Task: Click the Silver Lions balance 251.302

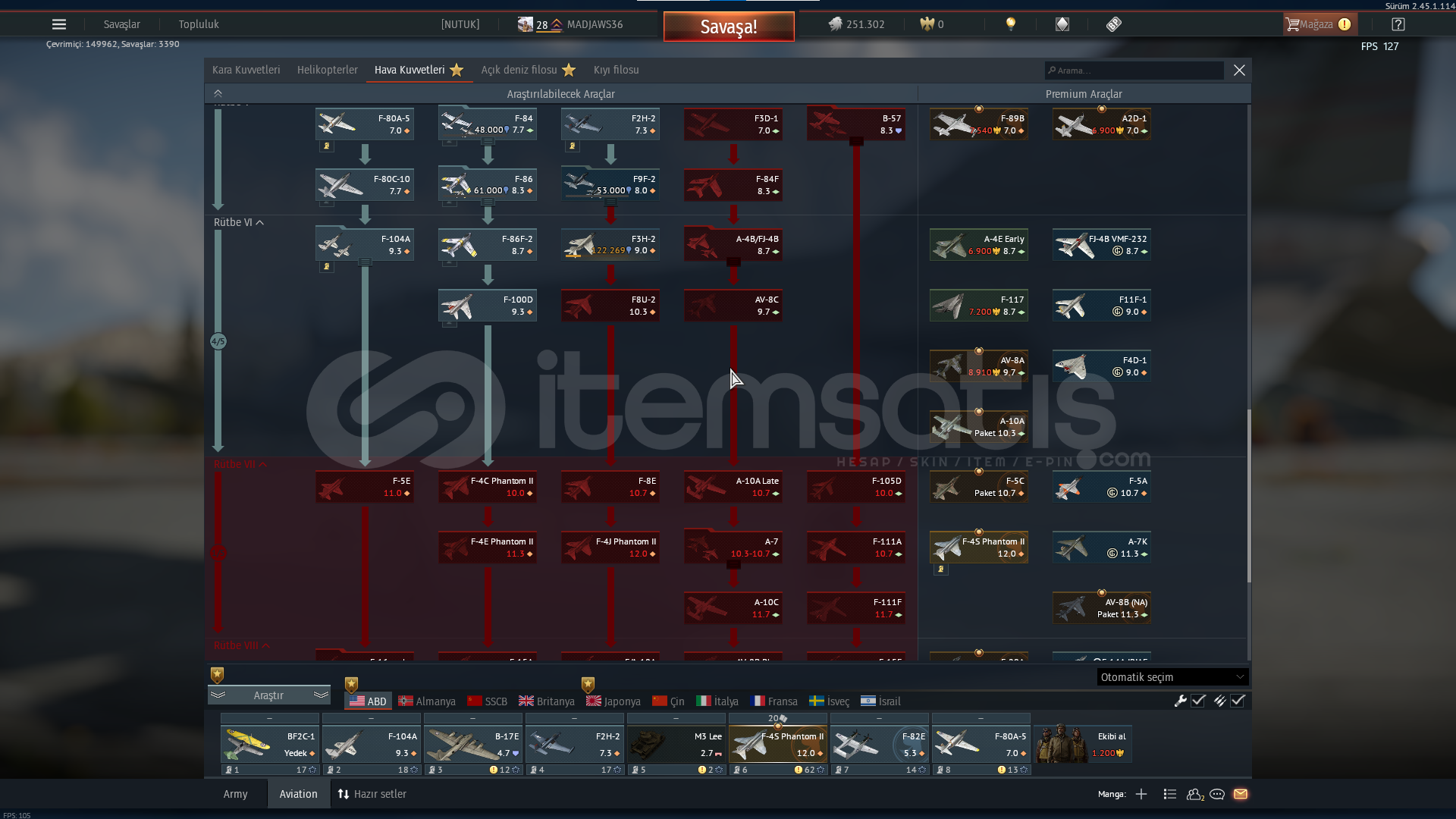Action: 856,24
